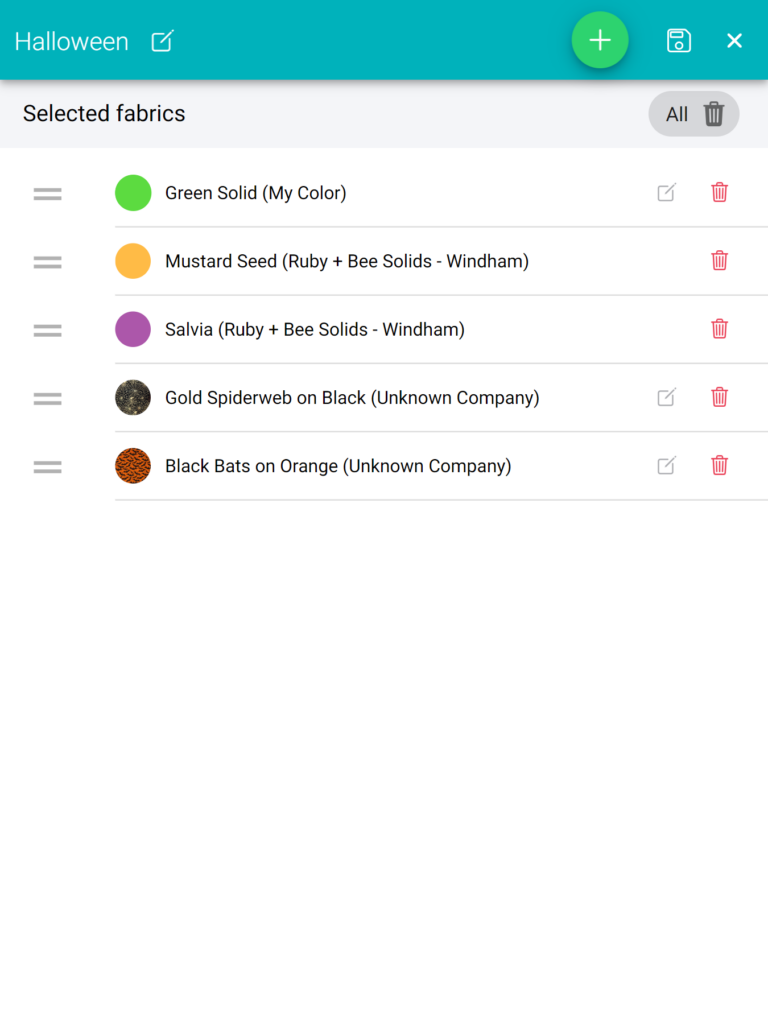
Task: Delete the Green Solid fabric
Action: coord(719,193)
